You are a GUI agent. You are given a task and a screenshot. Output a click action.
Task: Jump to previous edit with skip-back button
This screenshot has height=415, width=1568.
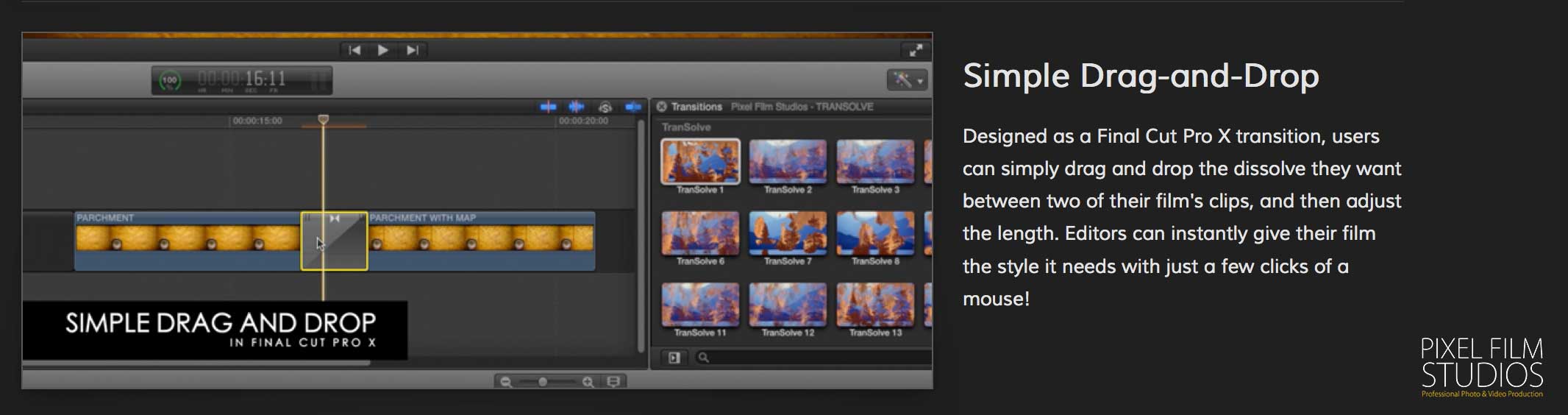coord(355,50)
